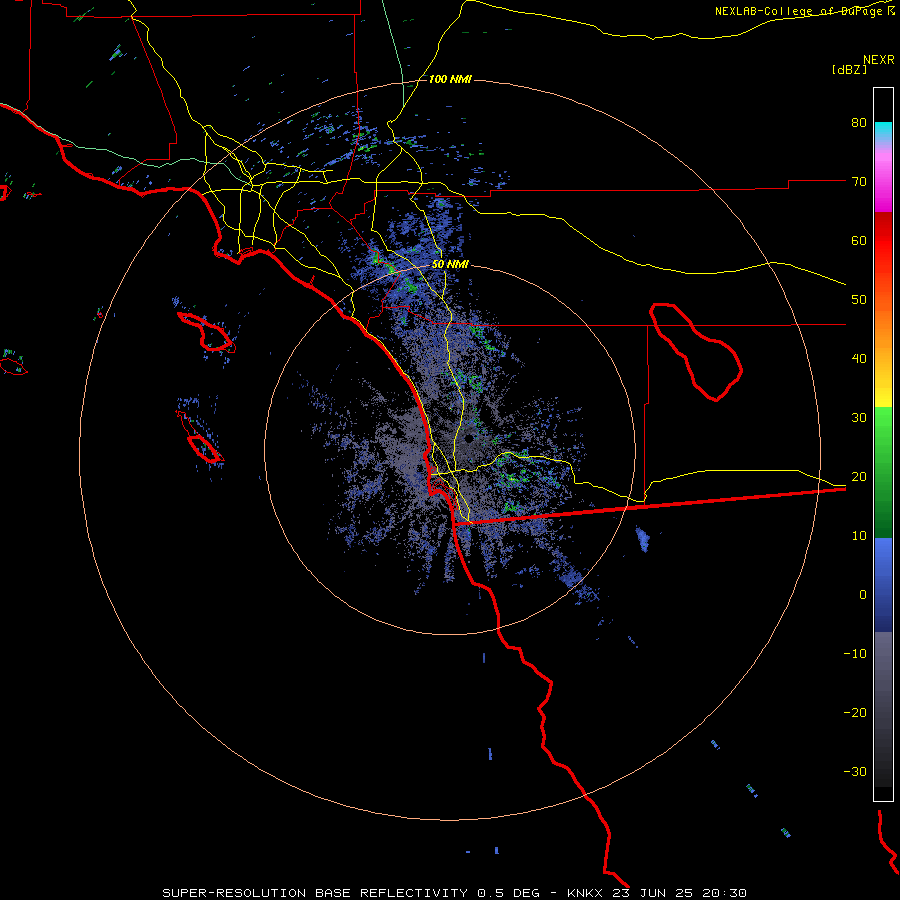Click the orange segment of the color bar
Image resolution: width=900 pixels, height=900 pixels.
(x=883, y=327)
